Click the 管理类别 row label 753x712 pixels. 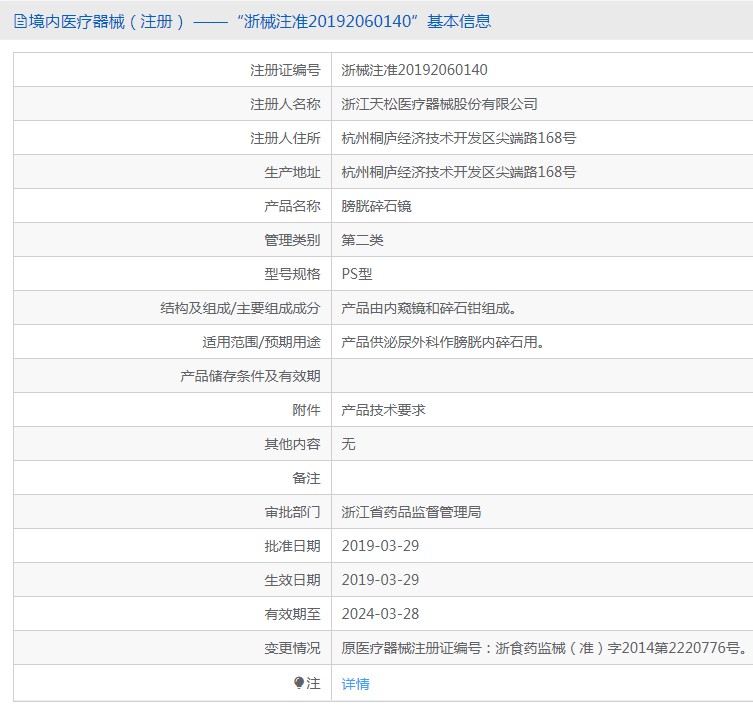292,240
